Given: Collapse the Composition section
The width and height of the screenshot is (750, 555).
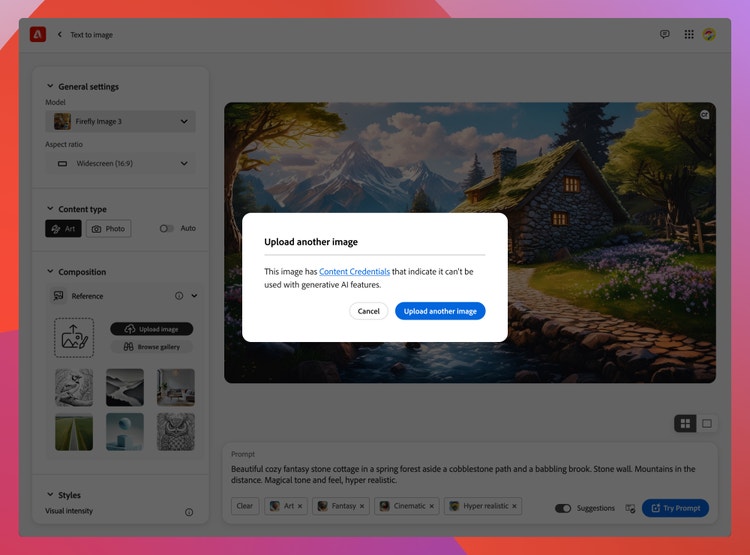Looking at the screenshot, I should (x=50, y=271).
